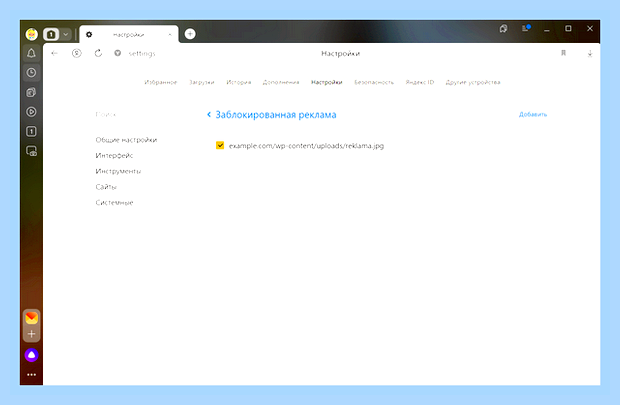Open a new tab with plus button
Image resolution: width=620 pixels, height=405 pixels.
pos(190,34)
